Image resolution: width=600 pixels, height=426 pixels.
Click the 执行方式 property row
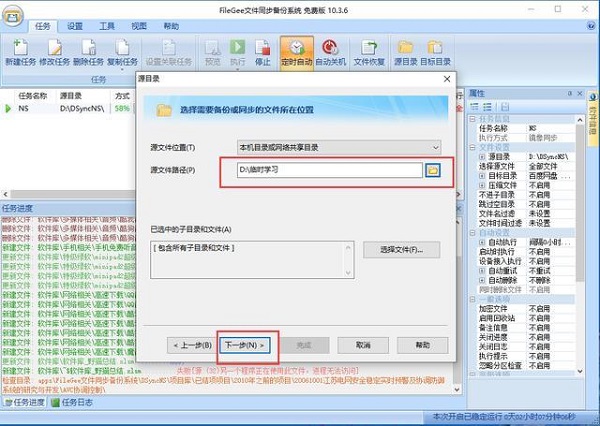pyautogui.click(x=526, y=138)
